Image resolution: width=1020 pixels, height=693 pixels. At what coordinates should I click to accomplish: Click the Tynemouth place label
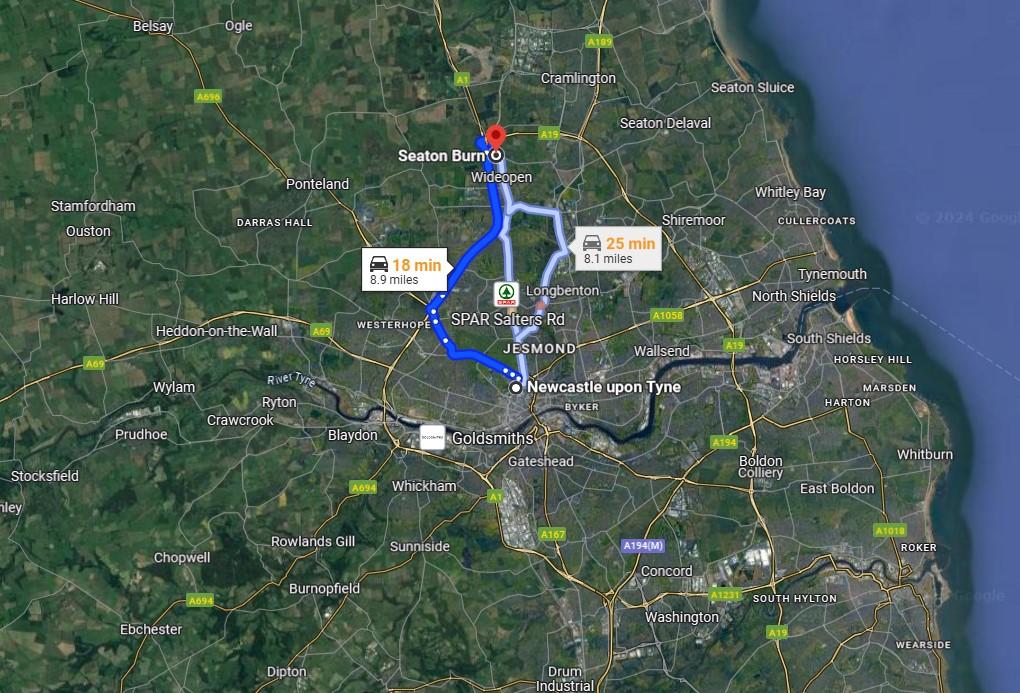(832, 274)
